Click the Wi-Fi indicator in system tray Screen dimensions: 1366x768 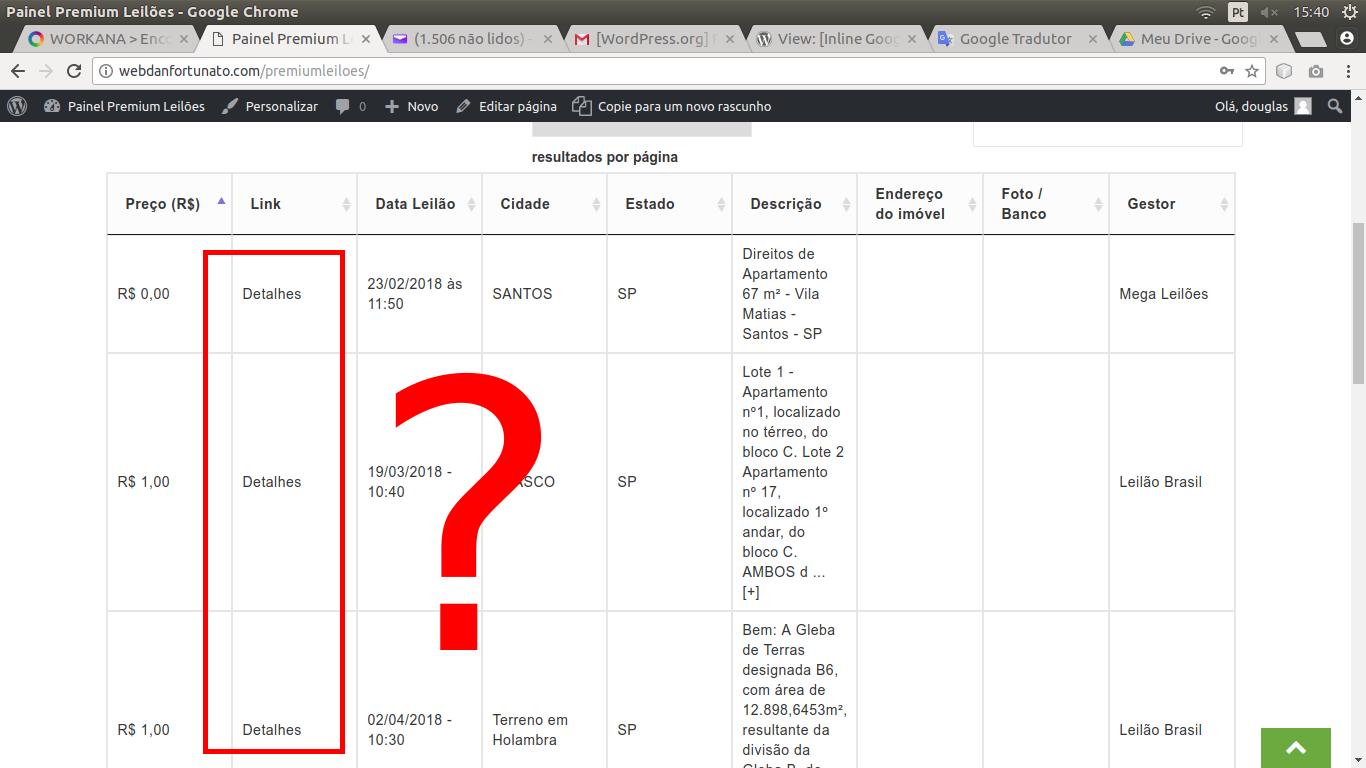point(1206,12)
